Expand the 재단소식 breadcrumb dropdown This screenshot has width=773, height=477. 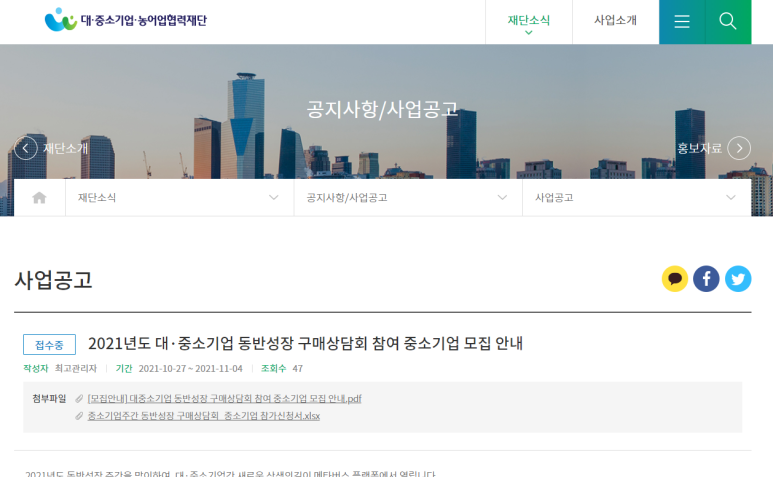(179, 198)
